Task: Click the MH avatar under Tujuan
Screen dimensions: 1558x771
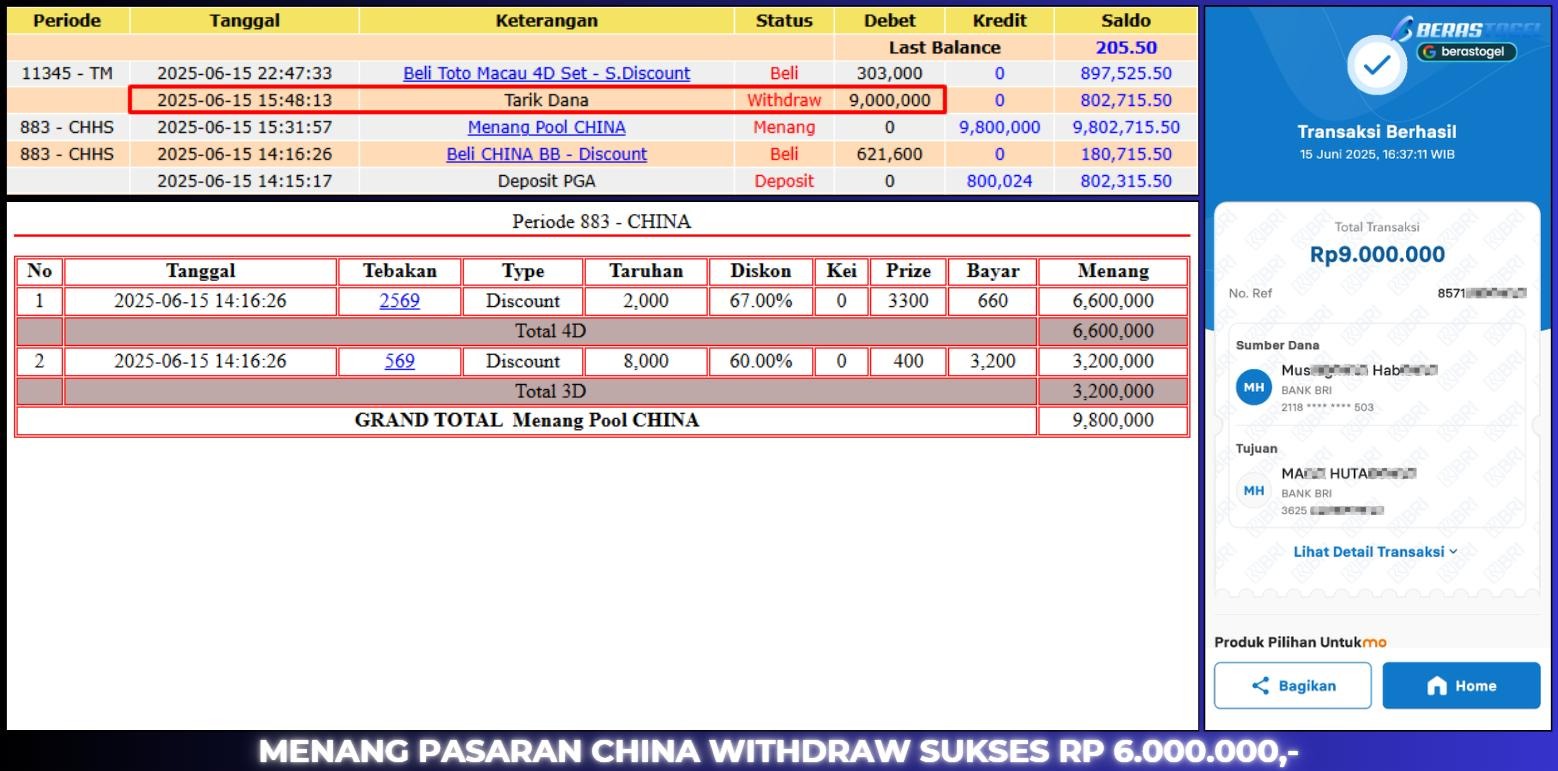Action: (x=1254, y=490)
